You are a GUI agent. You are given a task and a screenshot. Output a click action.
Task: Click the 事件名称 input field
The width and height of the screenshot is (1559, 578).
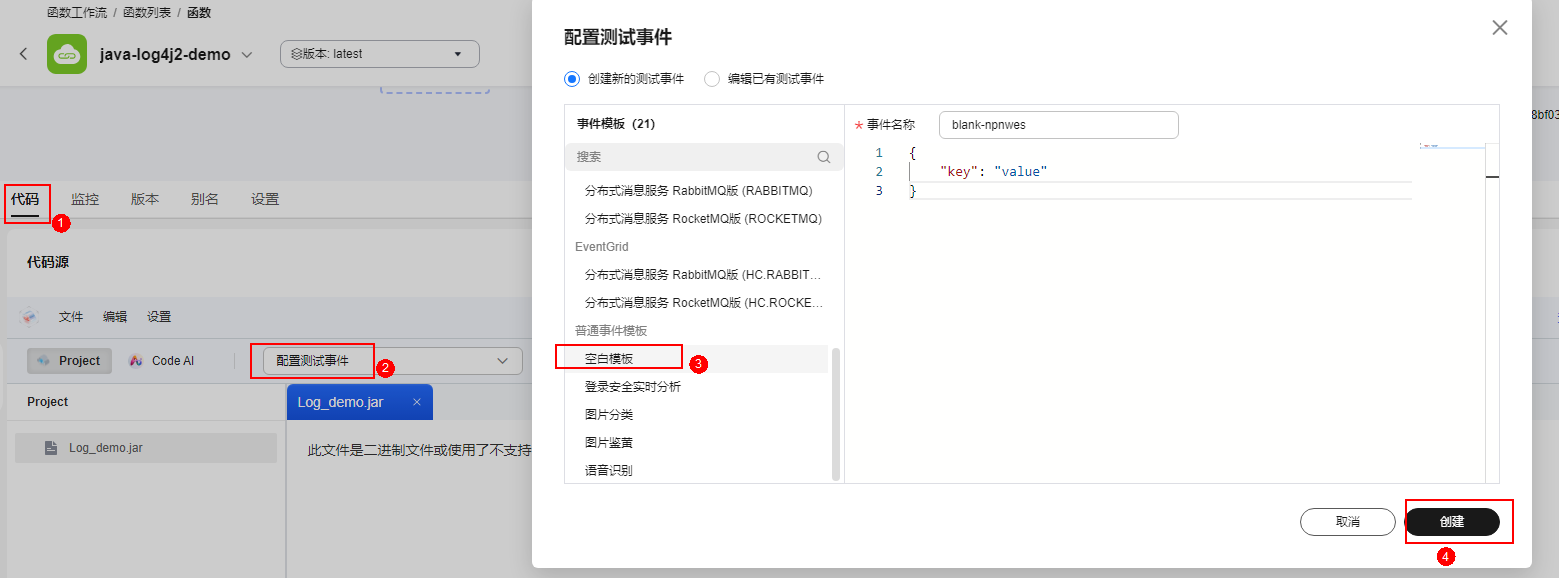pos(1058,125)
